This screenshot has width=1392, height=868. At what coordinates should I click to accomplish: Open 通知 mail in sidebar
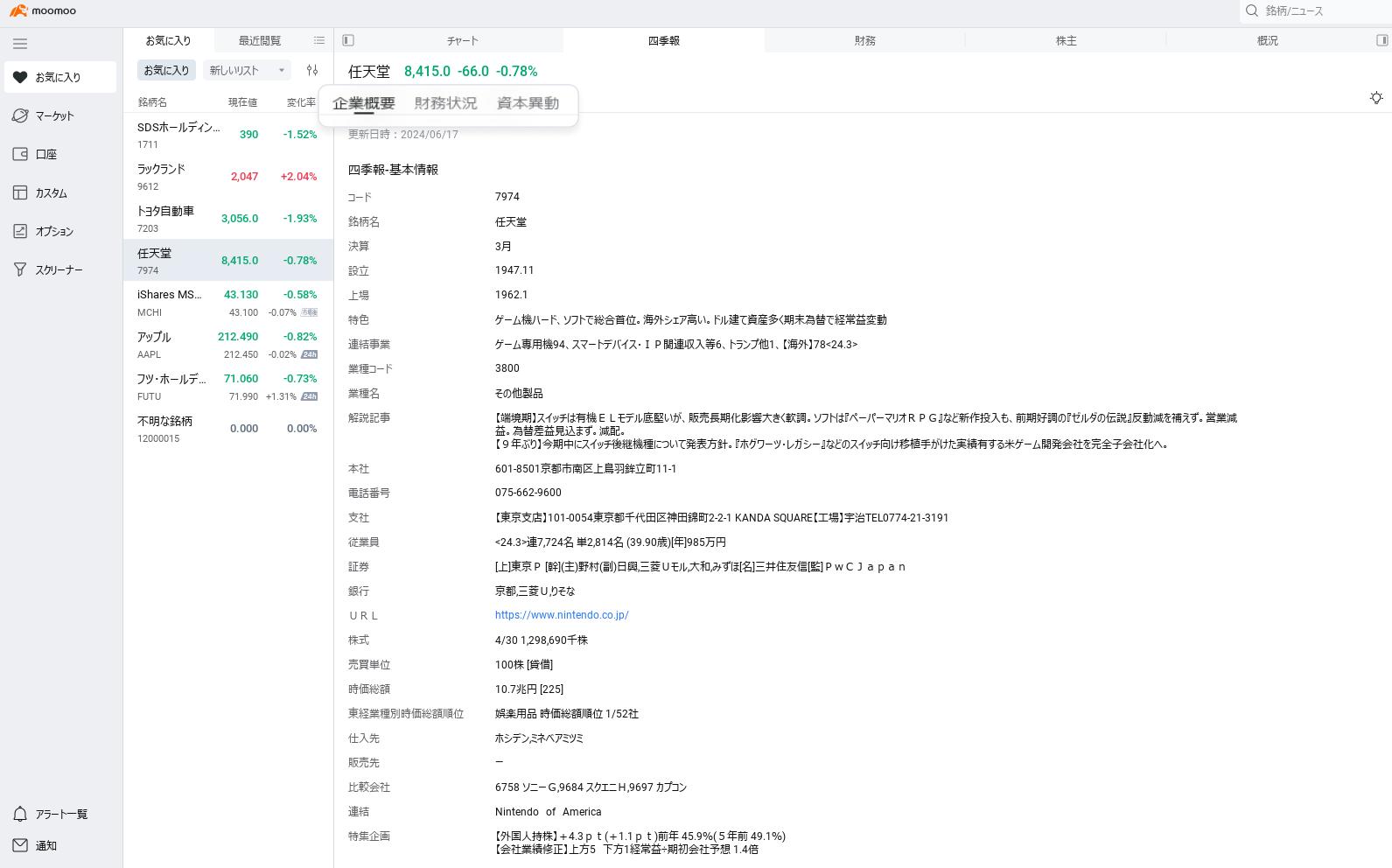[x=59, y=845]
